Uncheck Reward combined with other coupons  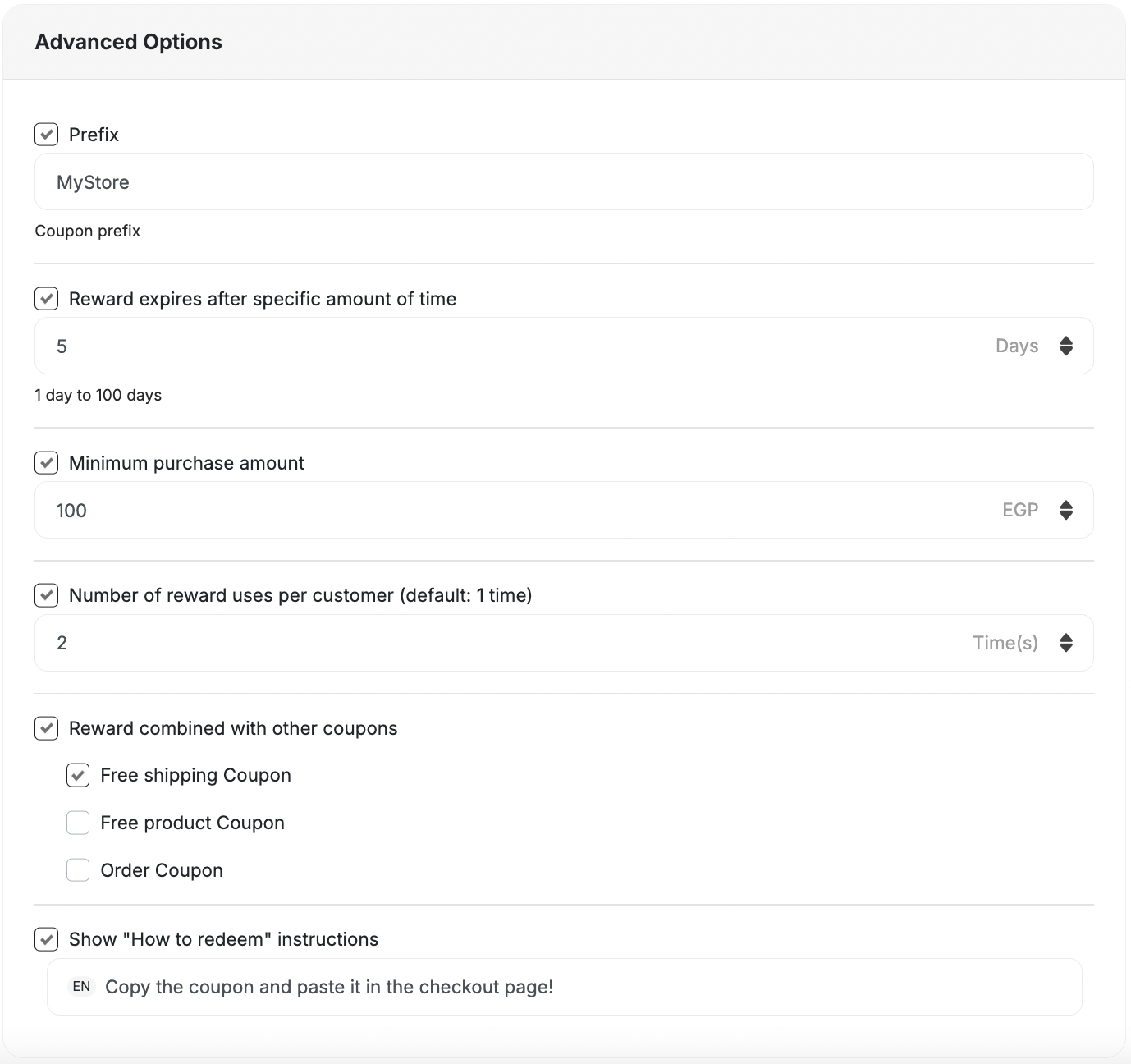pyautogui.click(x=46, y=728)
